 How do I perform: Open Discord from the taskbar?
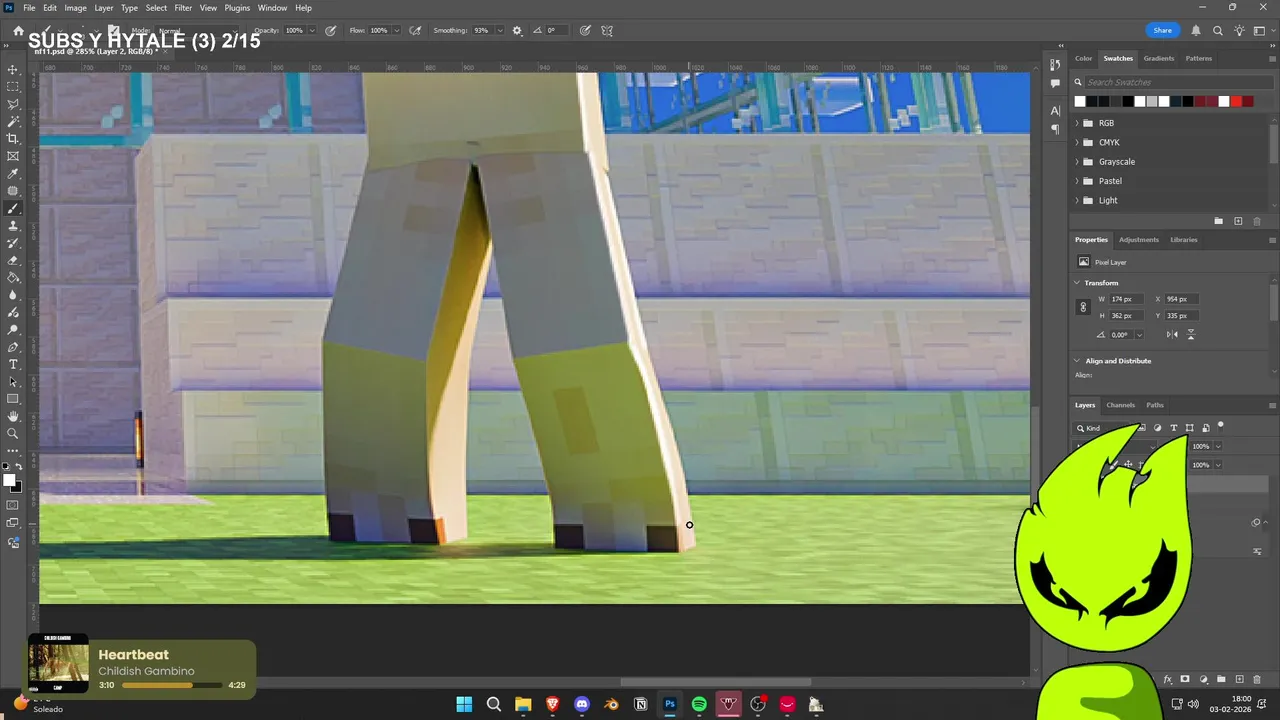[582, 704]
